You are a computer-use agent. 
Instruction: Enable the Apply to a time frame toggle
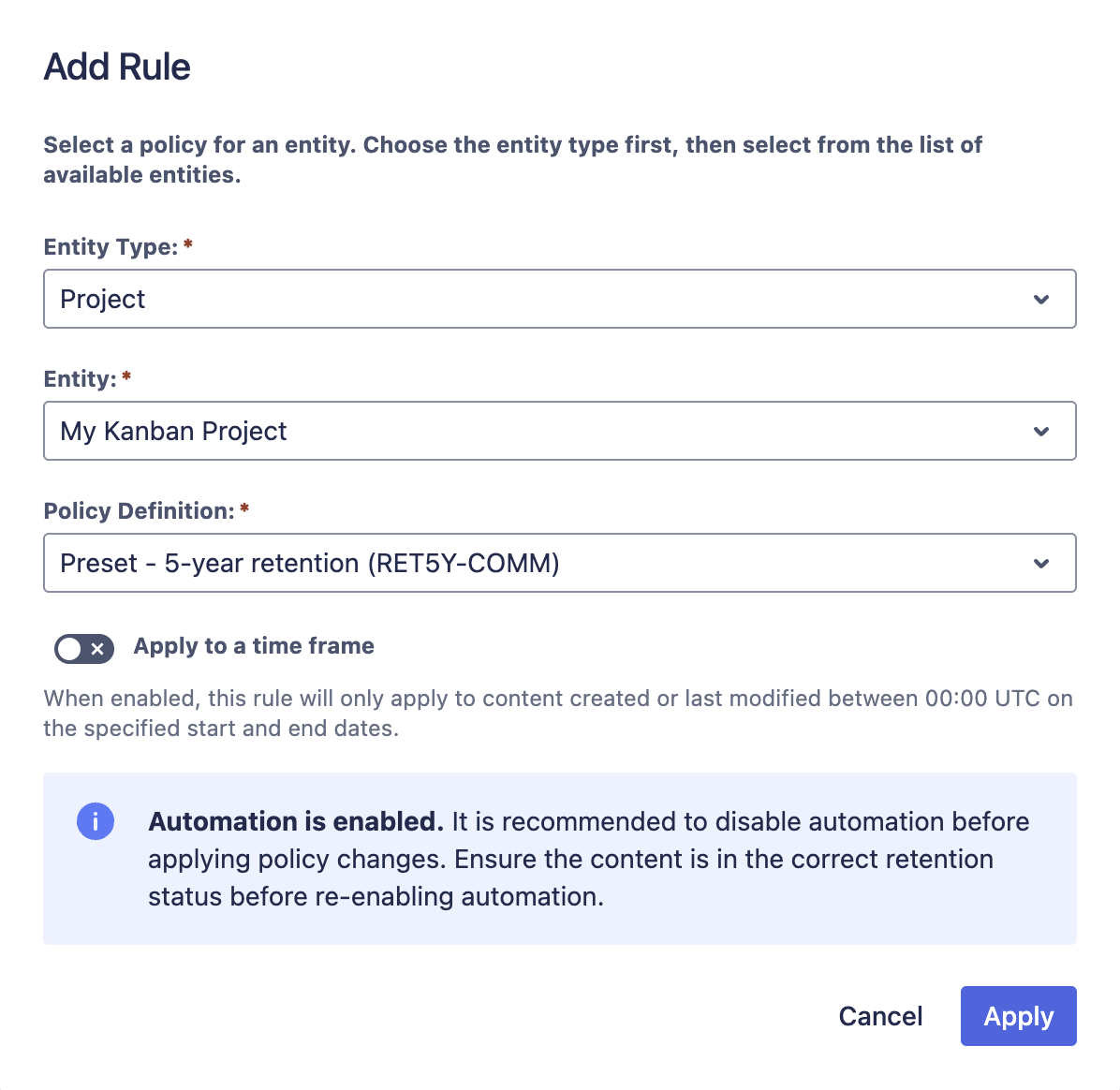point(83,648)
